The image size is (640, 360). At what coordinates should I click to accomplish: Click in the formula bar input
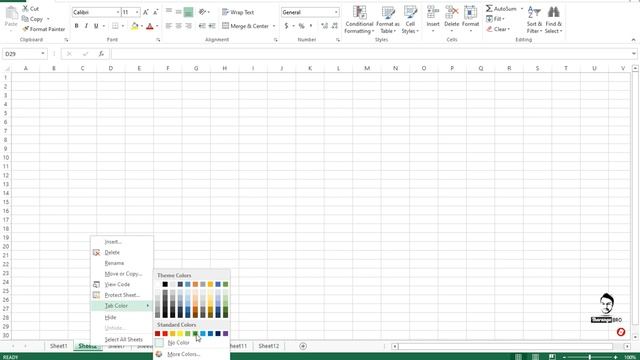point(371,54)
